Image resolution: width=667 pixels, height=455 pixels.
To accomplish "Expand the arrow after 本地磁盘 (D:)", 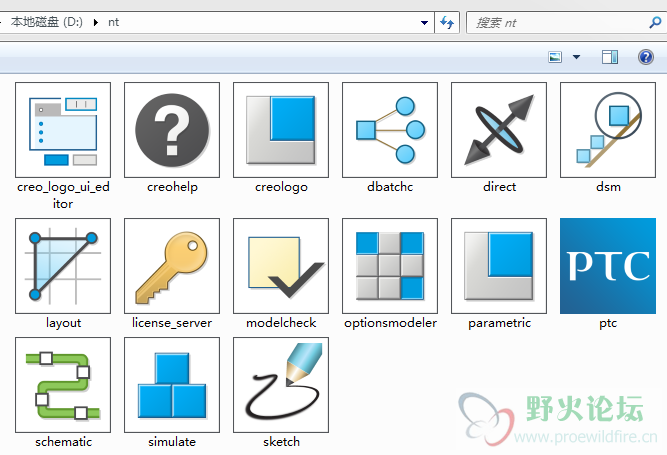I will pyautogui.click(x=96, y=22).
